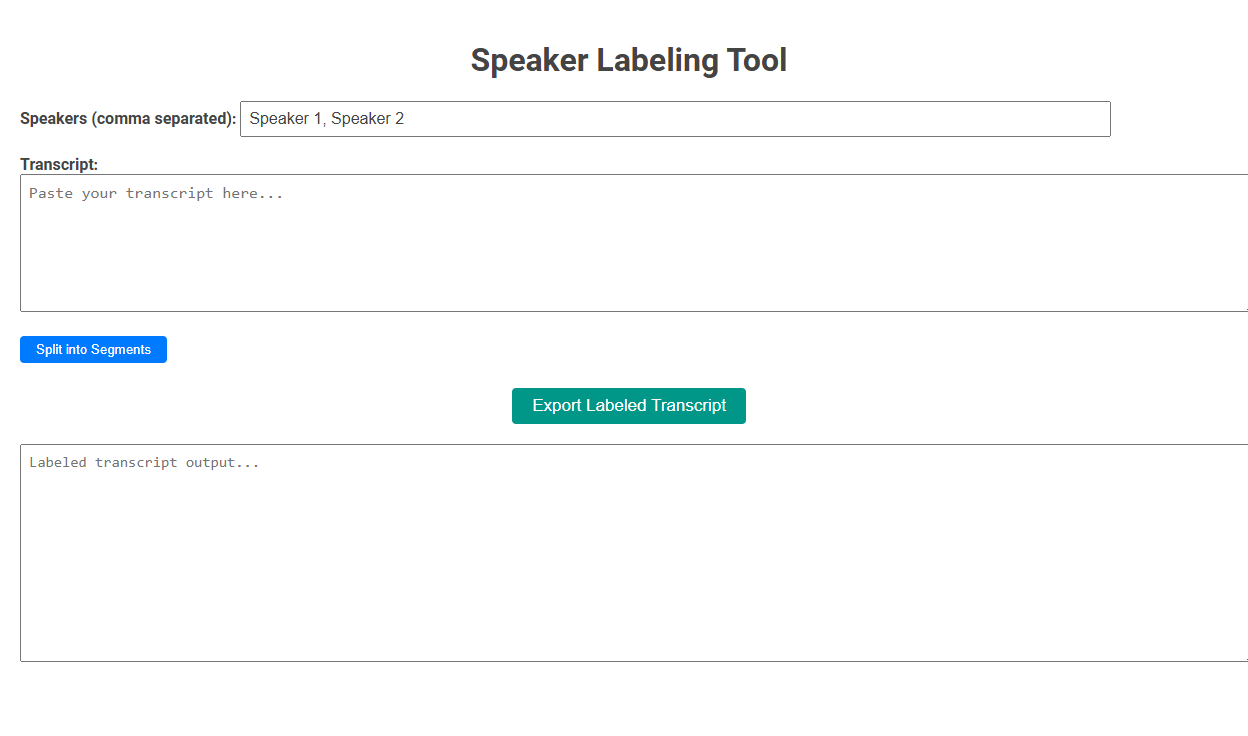Click the Speakers label text
Viewport: 1248px width, 736px height.
pos(127,118)
